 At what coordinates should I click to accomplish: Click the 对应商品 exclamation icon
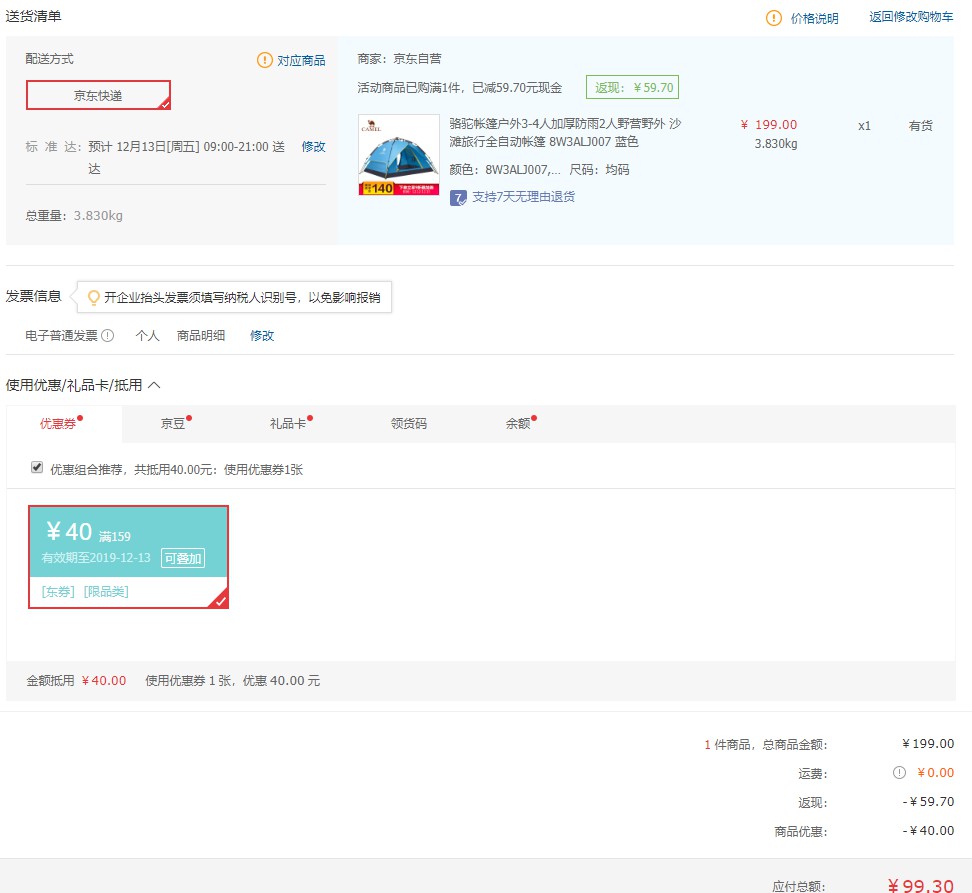pos(265,60)
